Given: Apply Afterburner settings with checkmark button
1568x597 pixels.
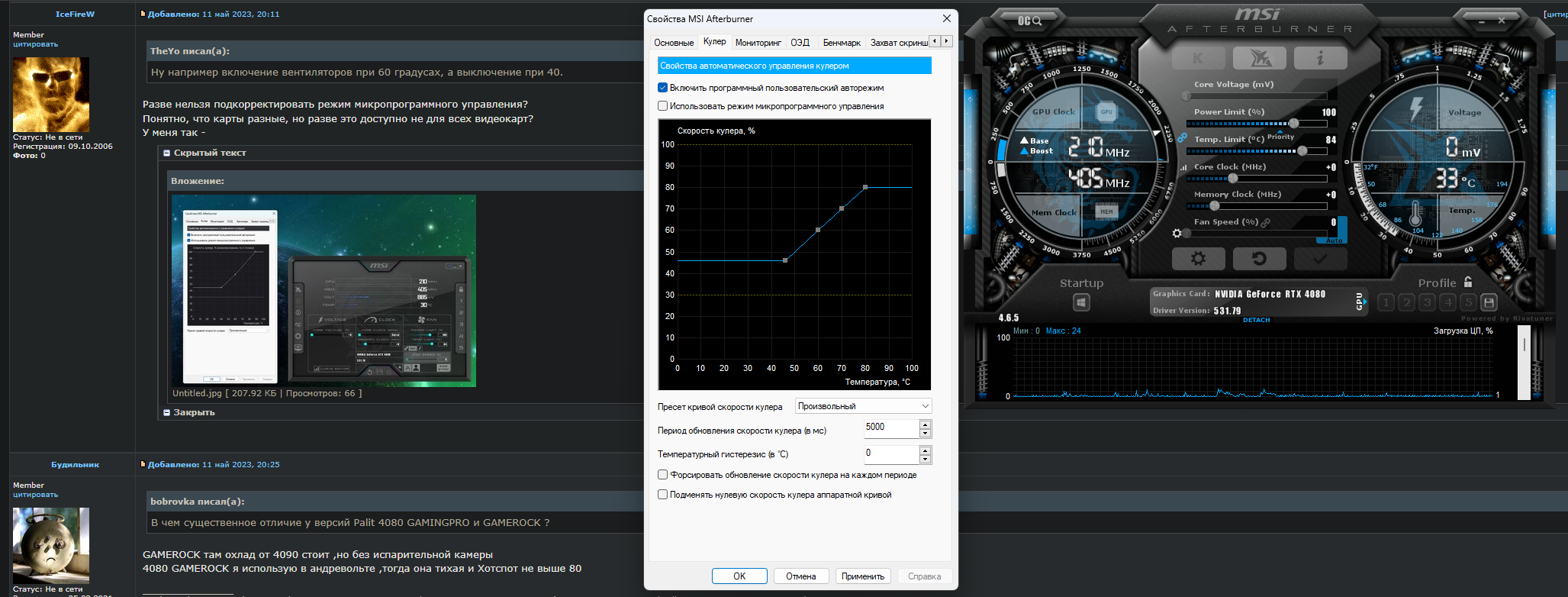Looking at the screenshot, I should (1321, 259).
